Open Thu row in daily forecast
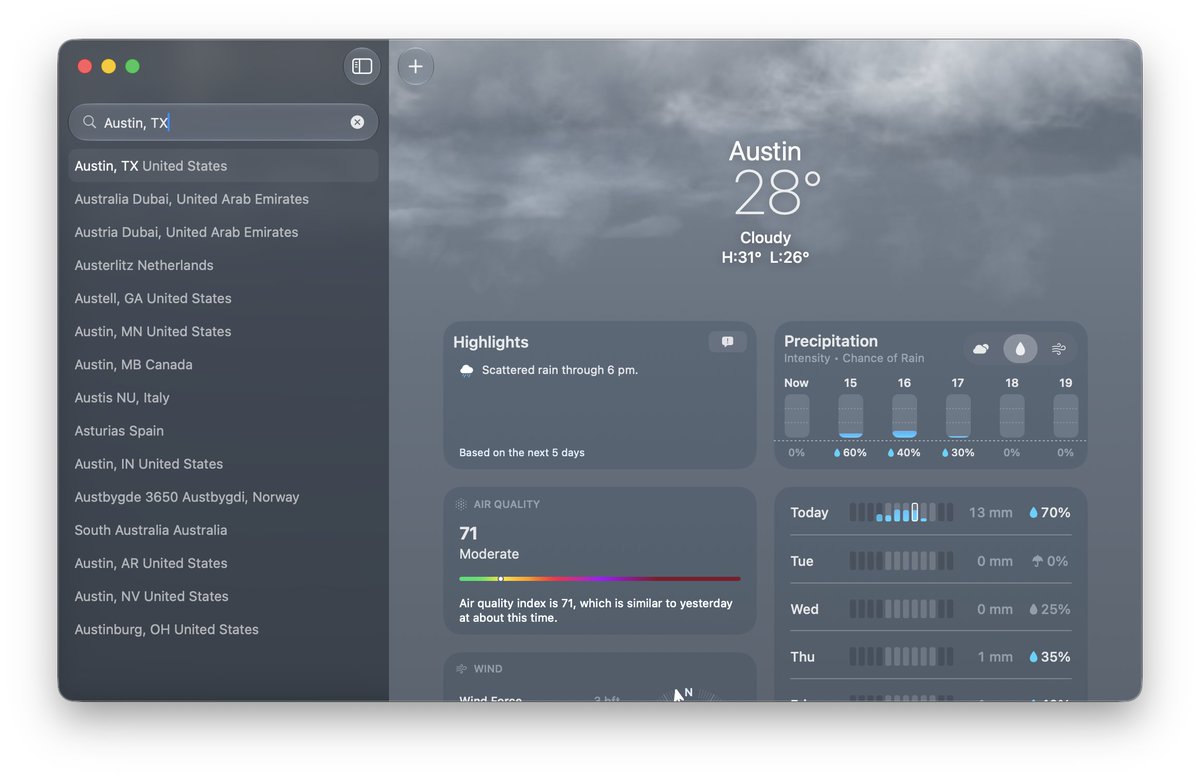 click(930, 657)
